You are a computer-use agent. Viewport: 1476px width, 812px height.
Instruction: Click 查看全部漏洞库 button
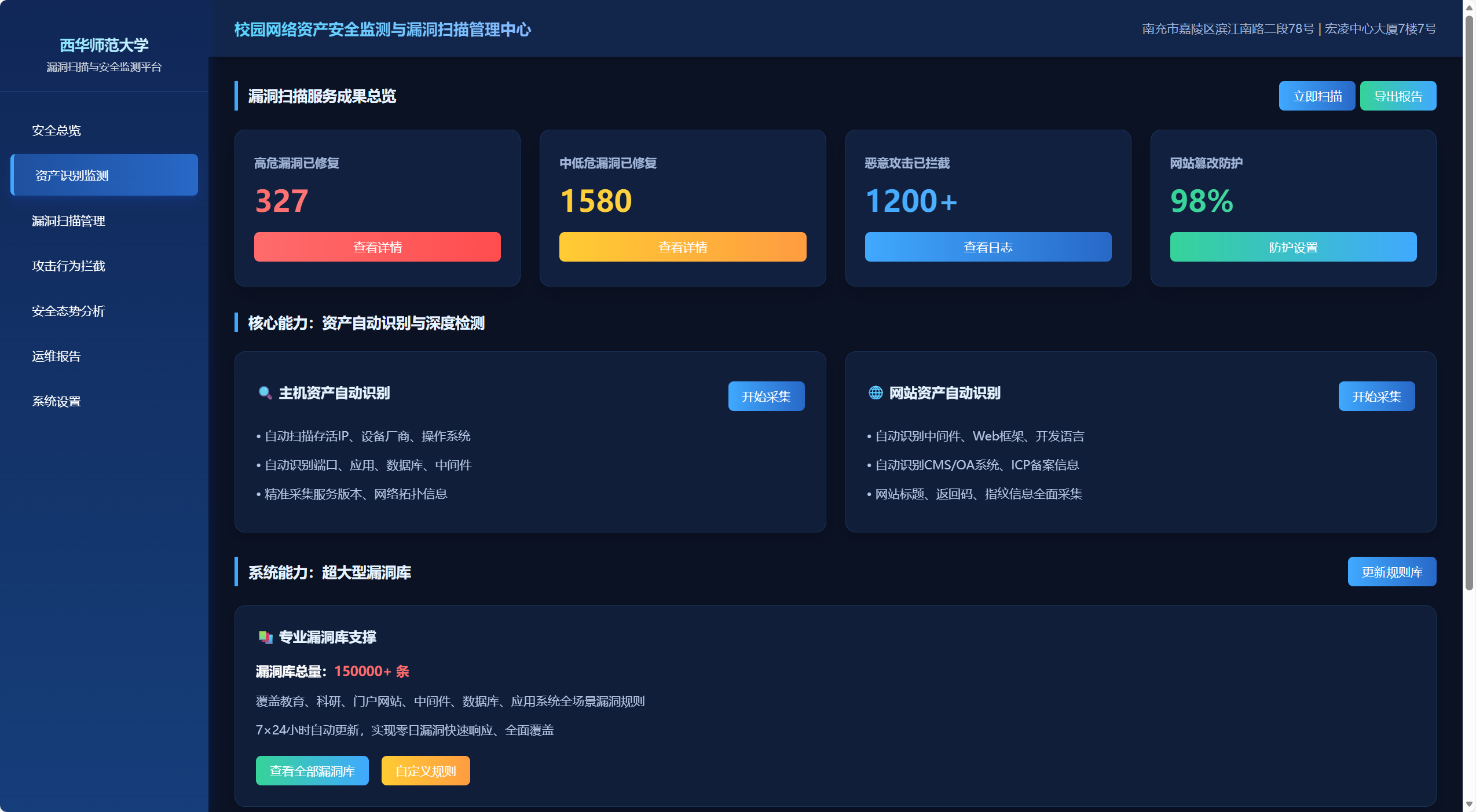(x=312, y=771)
